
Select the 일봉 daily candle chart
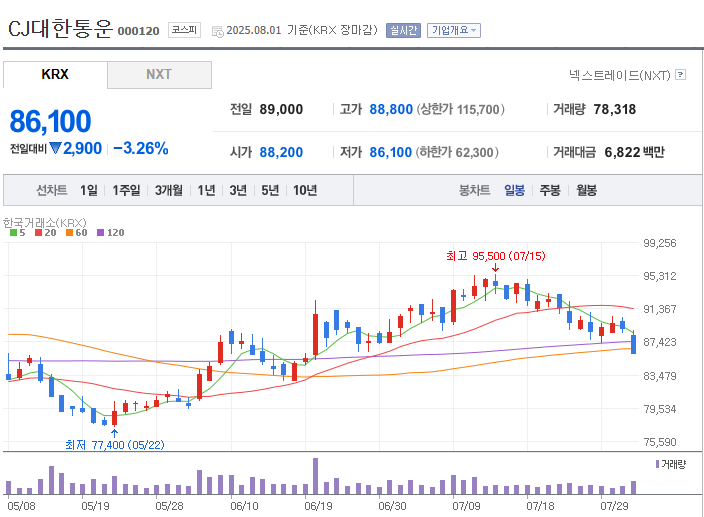point(515,190)
